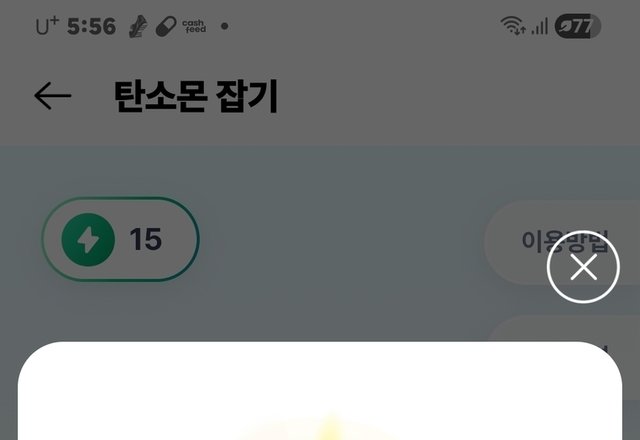Open the 이용방법 usage guide button
640x440 pixels.
pyautogui.click(x=562, y=242)
